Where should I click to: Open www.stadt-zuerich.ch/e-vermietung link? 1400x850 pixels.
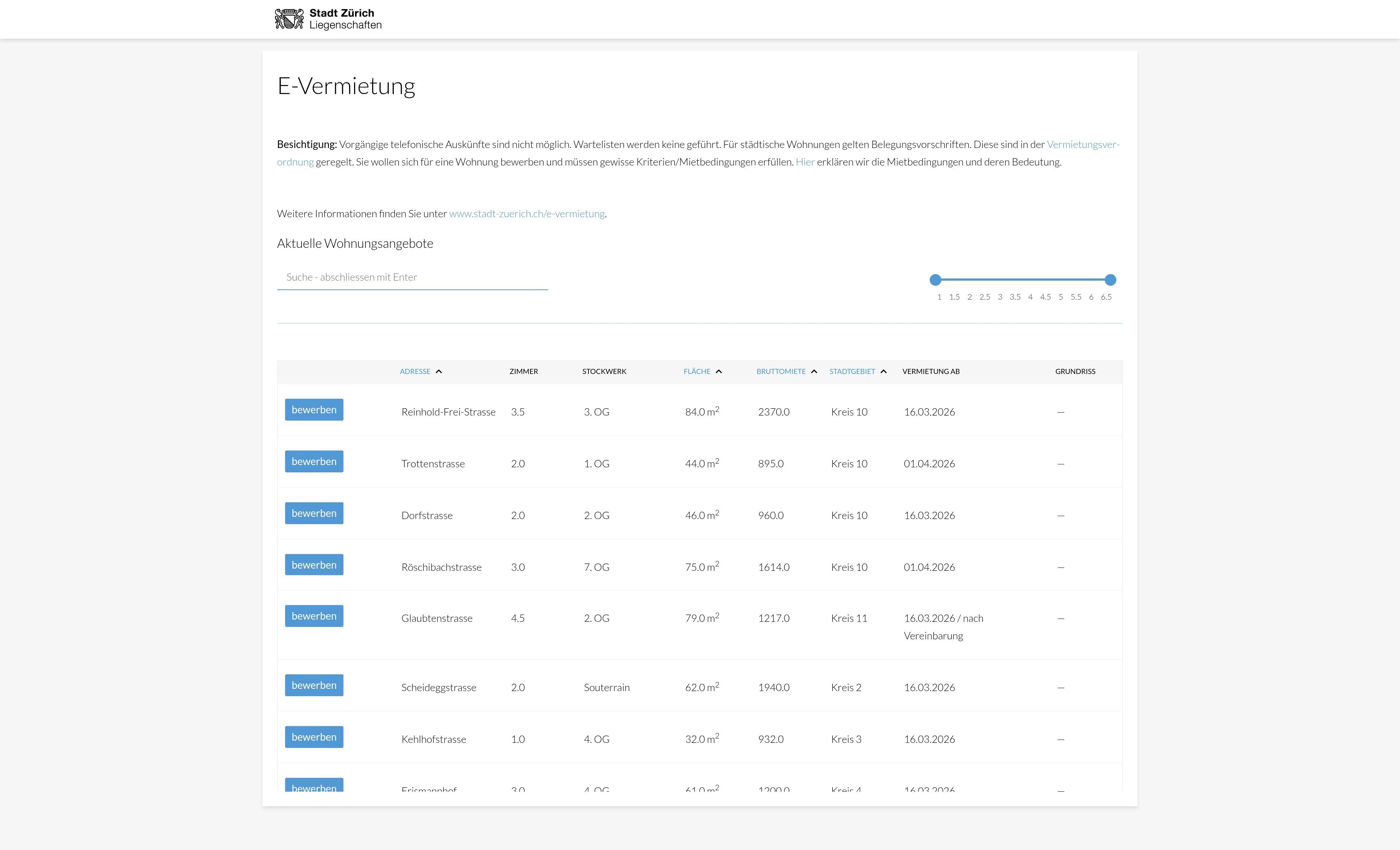(x=527, y=214)
